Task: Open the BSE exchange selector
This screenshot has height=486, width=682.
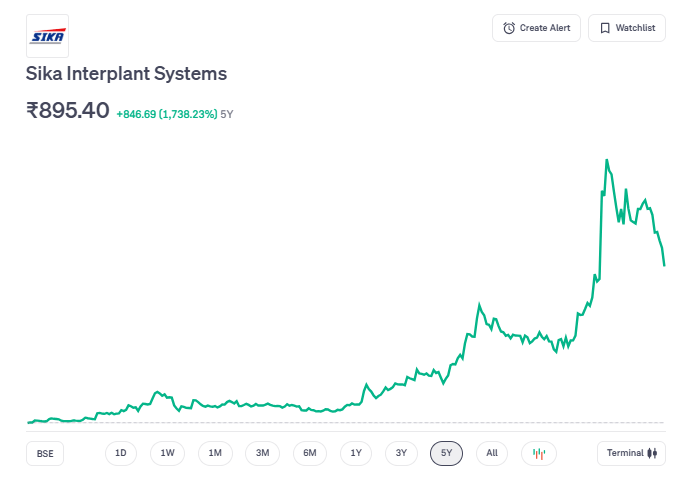Action: 45,453
